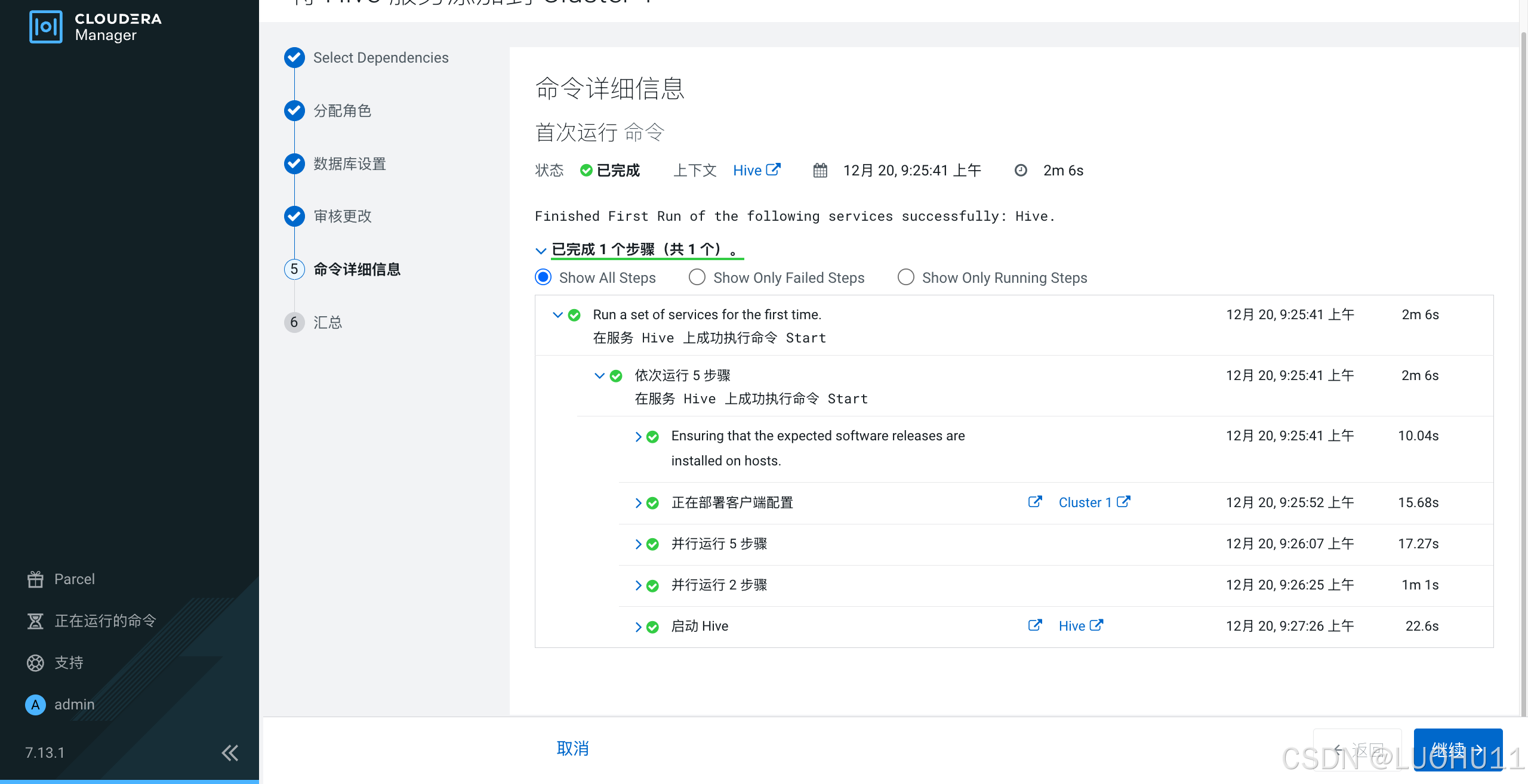Click the admin user avatar icon
Image resolution: width=1528 pixels, height=784 pixels.
35,705
